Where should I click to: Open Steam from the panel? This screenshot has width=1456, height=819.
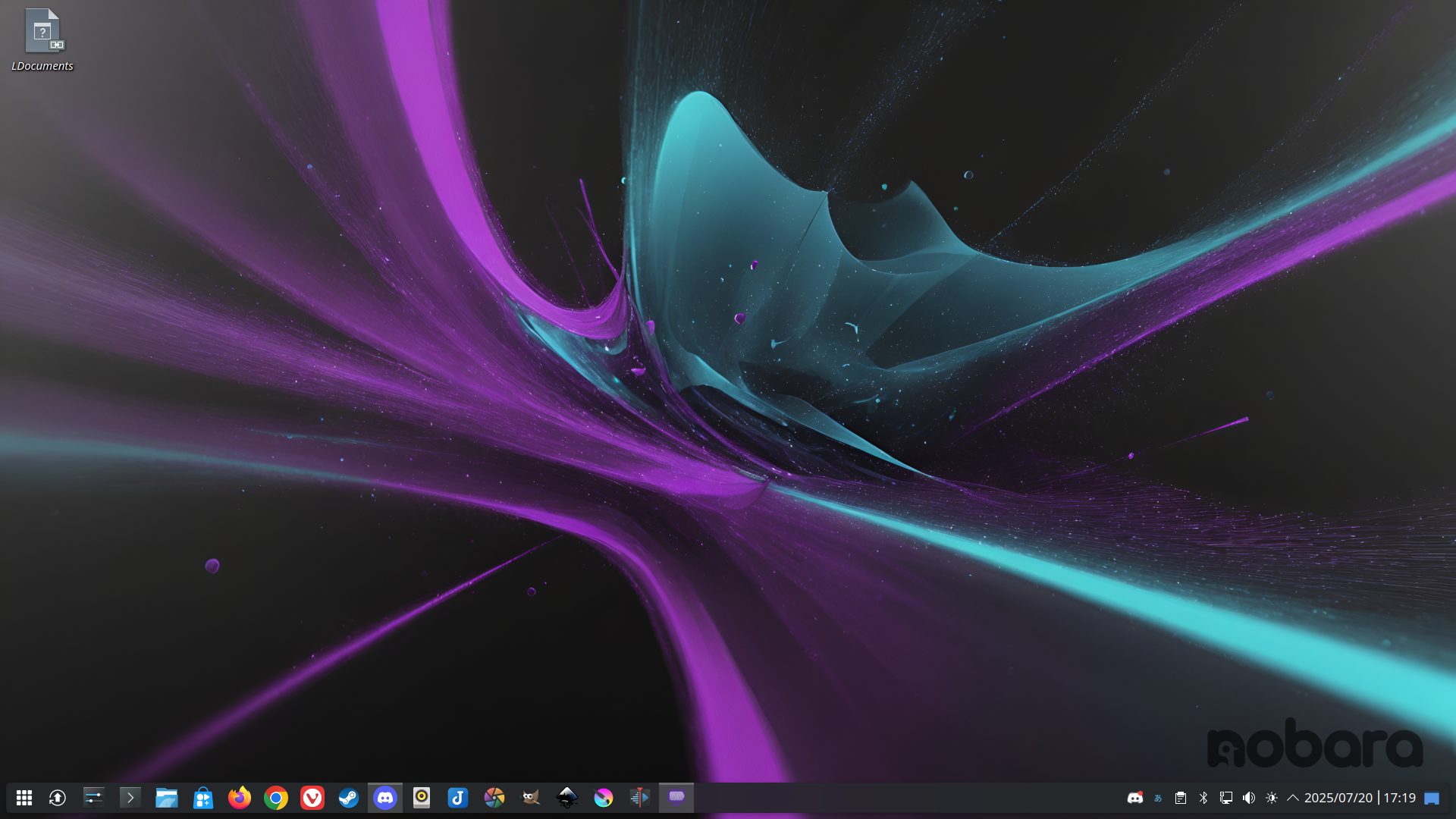coord(349,798)
